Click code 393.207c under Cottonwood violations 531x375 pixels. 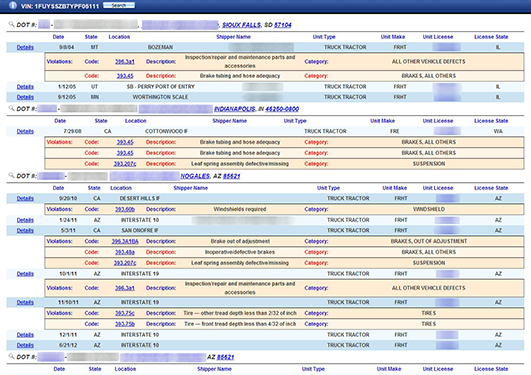[125, 164]
